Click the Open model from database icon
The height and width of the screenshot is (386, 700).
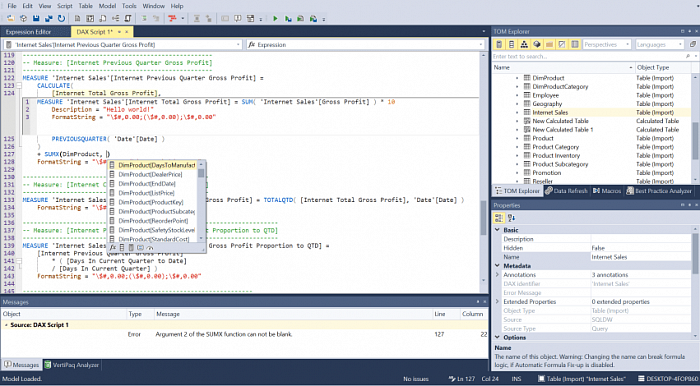23,19
